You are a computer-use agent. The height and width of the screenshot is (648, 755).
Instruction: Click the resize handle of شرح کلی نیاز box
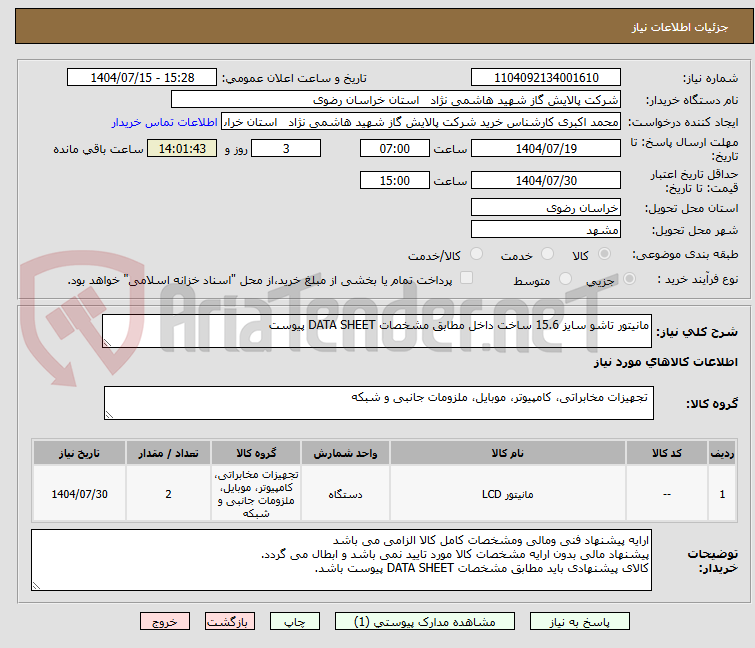click(x=107, y=343)
